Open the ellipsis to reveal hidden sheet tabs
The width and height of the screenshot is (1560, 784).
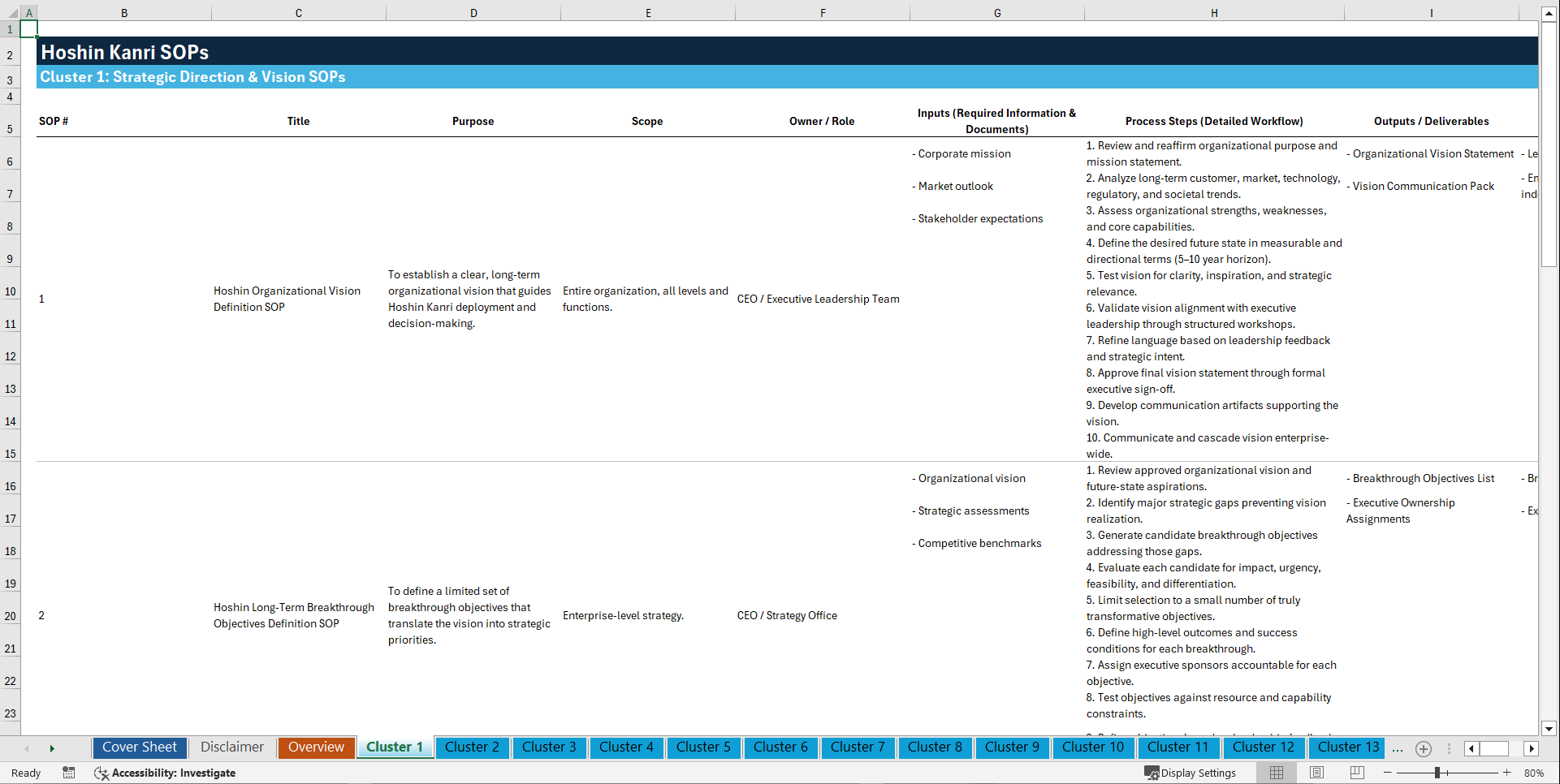tap(1397, 748)
